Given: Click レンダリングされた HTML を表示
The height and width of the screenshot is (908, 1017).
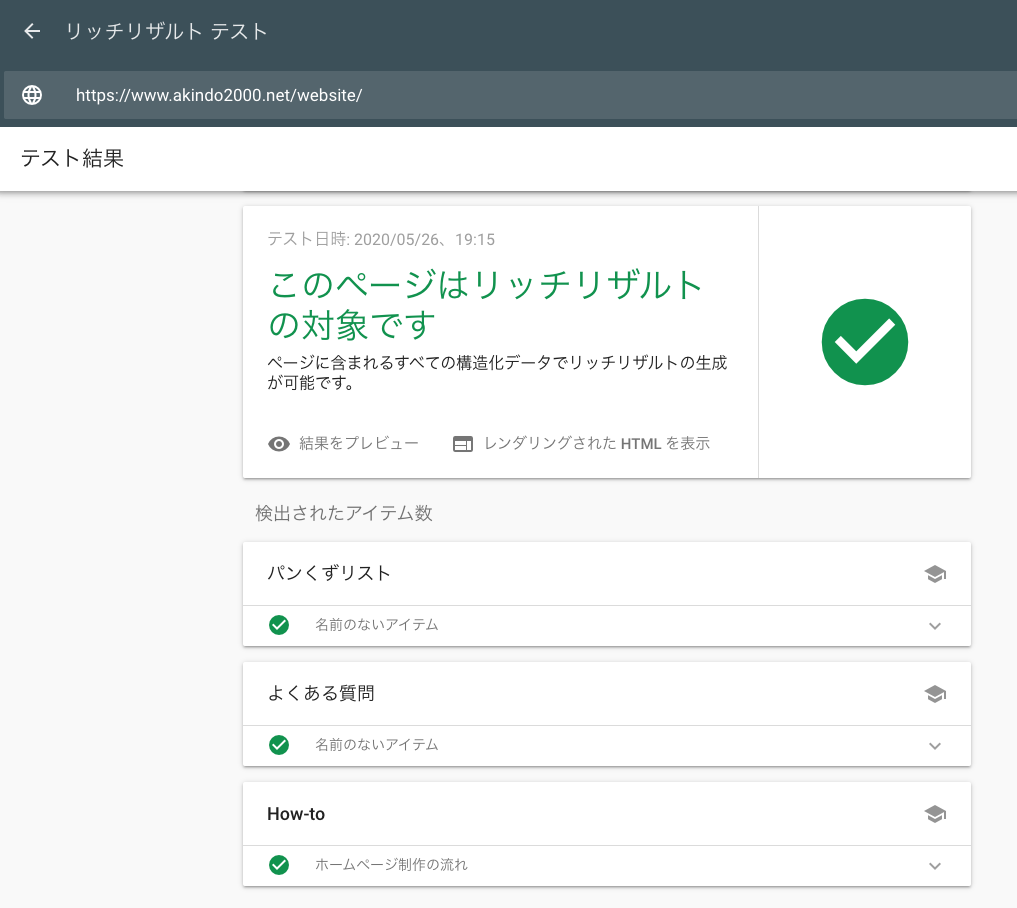Looking at the screenshot, I should (596, 443).
